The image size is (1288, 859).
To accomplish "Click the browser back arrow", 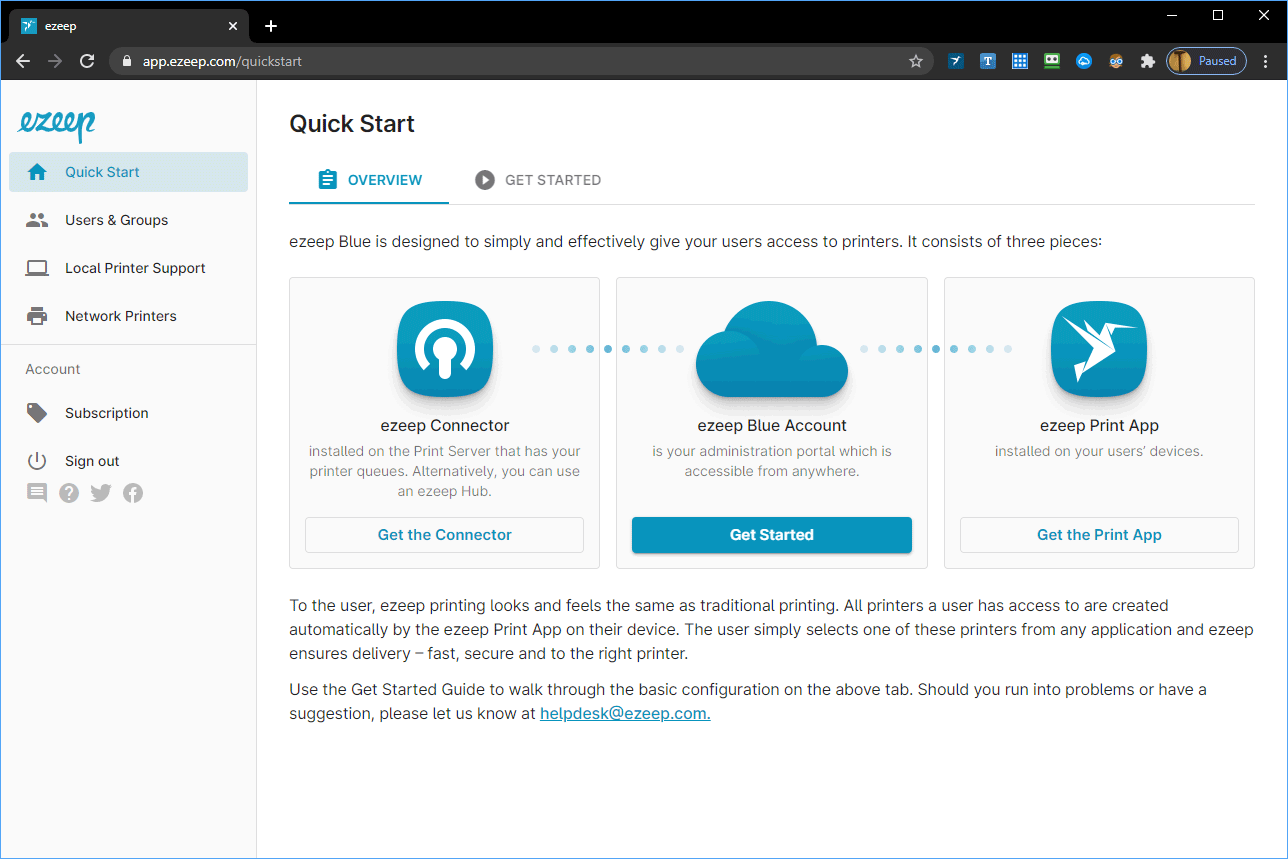I will pyautogui.click(x=24, y=61).
